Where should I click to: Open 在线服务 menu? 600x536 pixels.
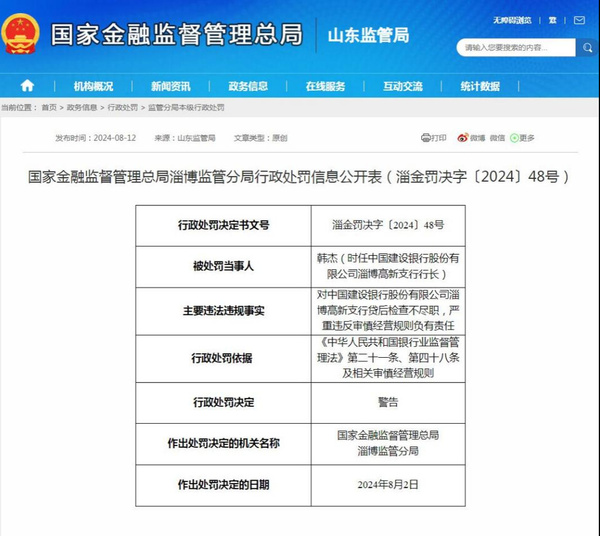coord(325,86)
